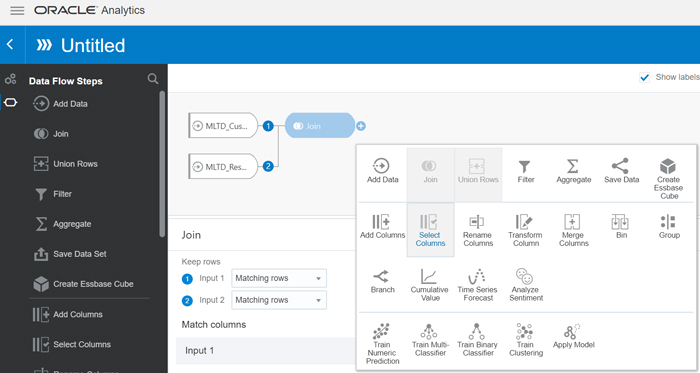Click the Group step in the popup menu
Screen dimensions: 700x373
click(669, 227)
